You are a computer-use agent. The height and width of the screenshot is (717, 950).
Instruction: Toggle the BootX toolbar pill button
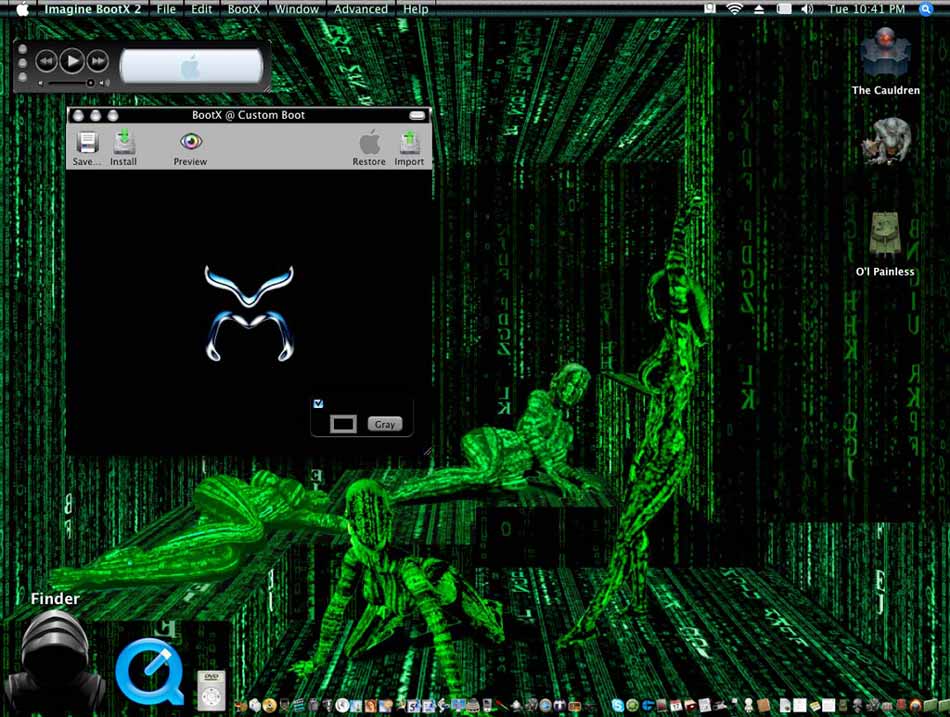coord(417,115)
